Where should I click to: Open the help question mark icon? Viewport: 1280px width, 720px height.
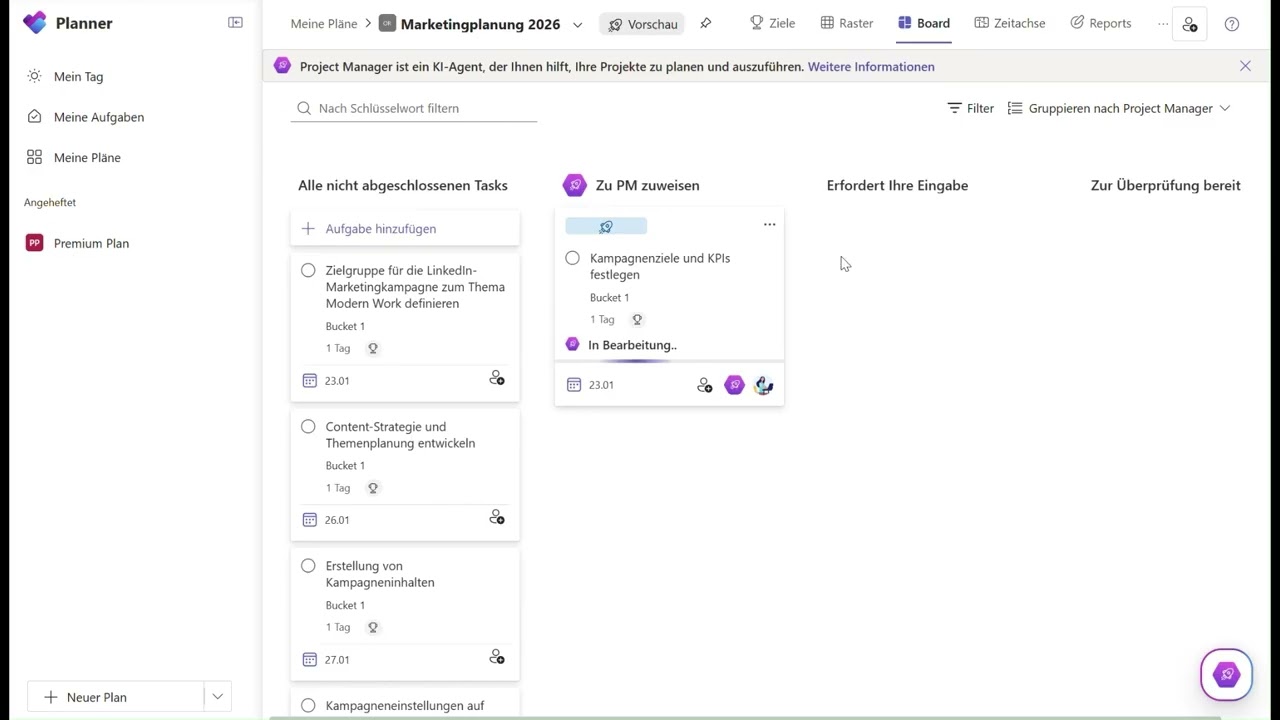(x=1232, y=24)
